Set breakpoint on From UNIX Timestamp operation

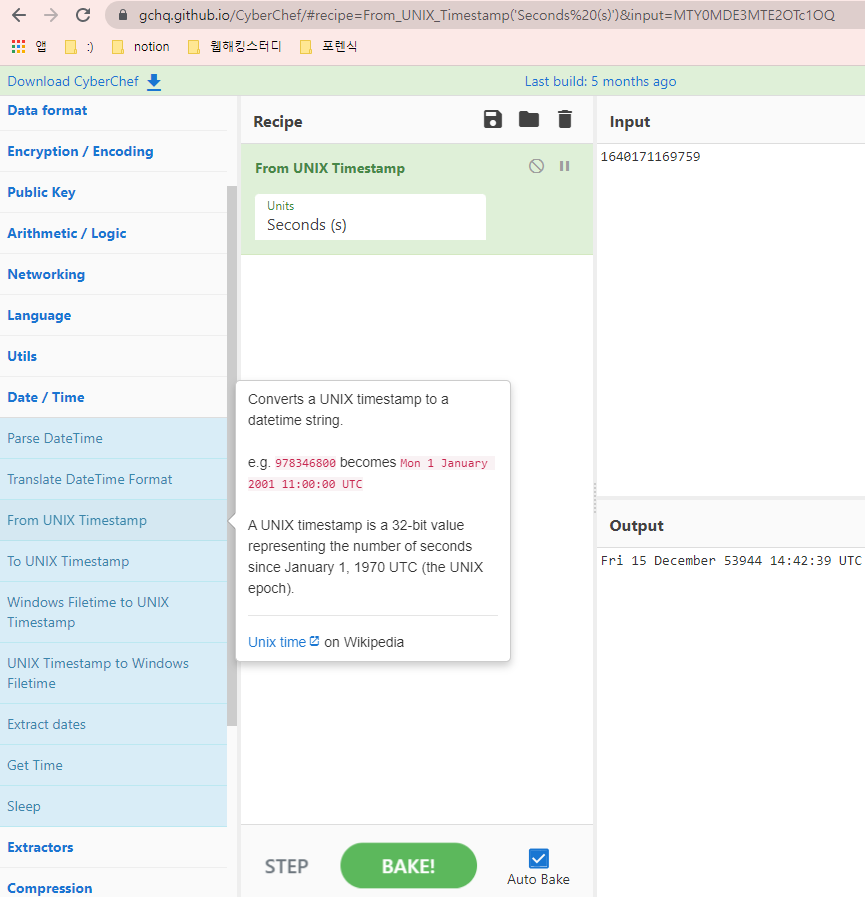tap(564, 166)
